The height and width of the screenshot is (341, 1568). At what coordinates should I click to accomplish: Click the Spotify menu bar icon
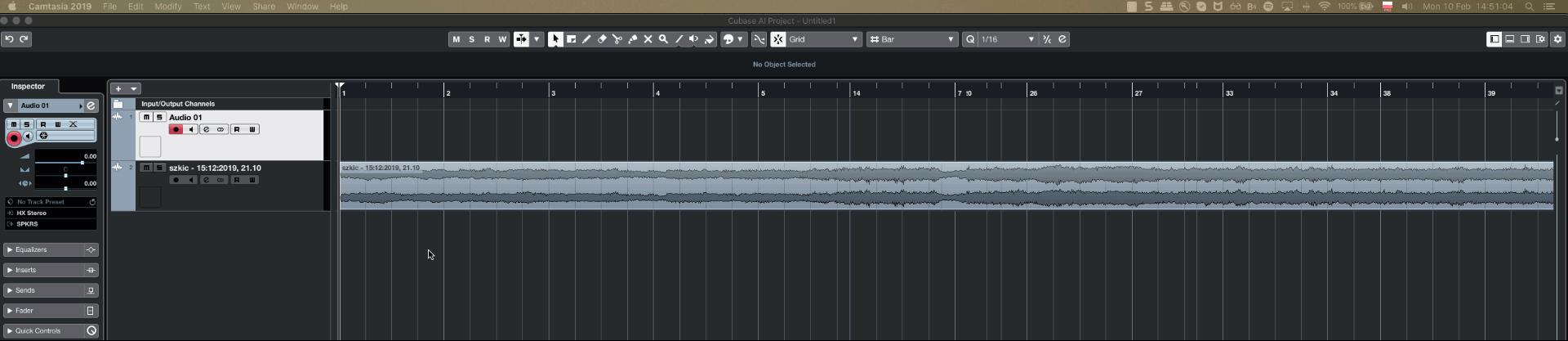point(1268,6)
